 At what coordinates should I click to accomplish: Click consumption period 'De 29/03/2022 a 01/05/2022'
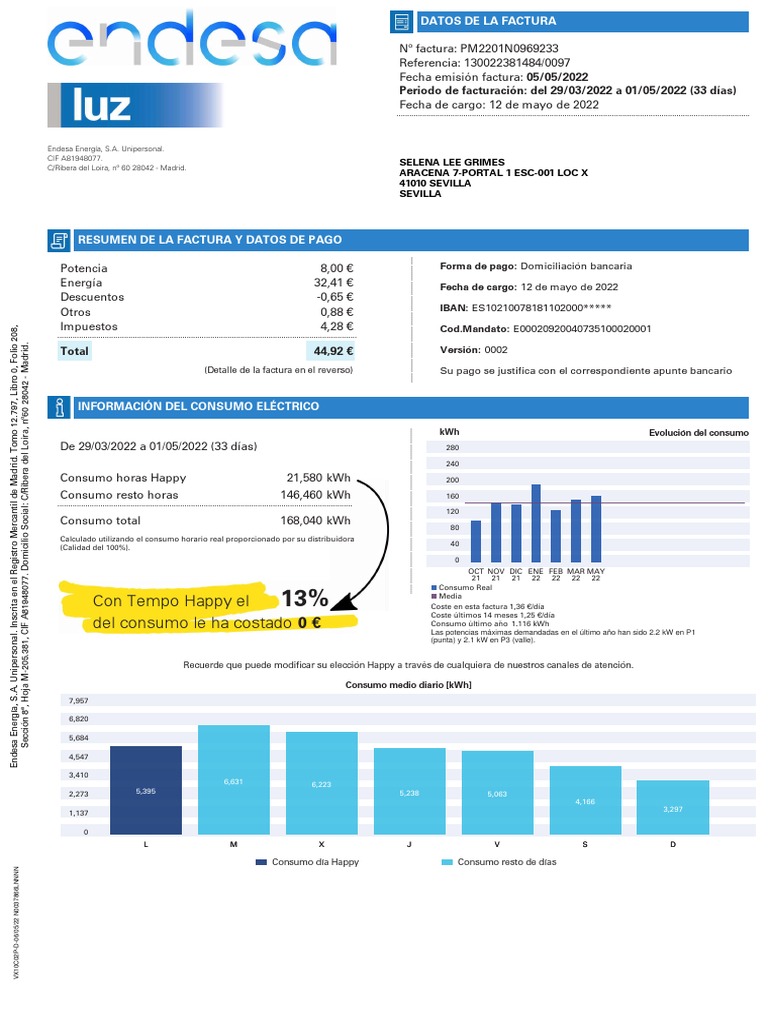click(159, 447)
